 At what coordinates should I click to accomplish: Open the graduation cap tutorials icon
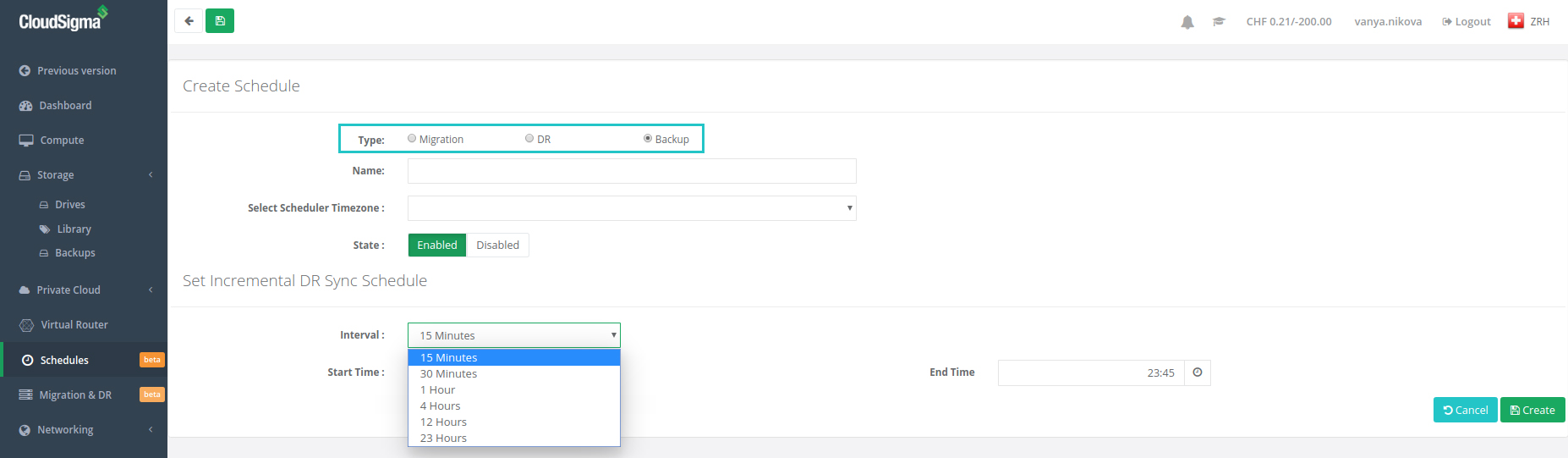[x=1219, y=22]
